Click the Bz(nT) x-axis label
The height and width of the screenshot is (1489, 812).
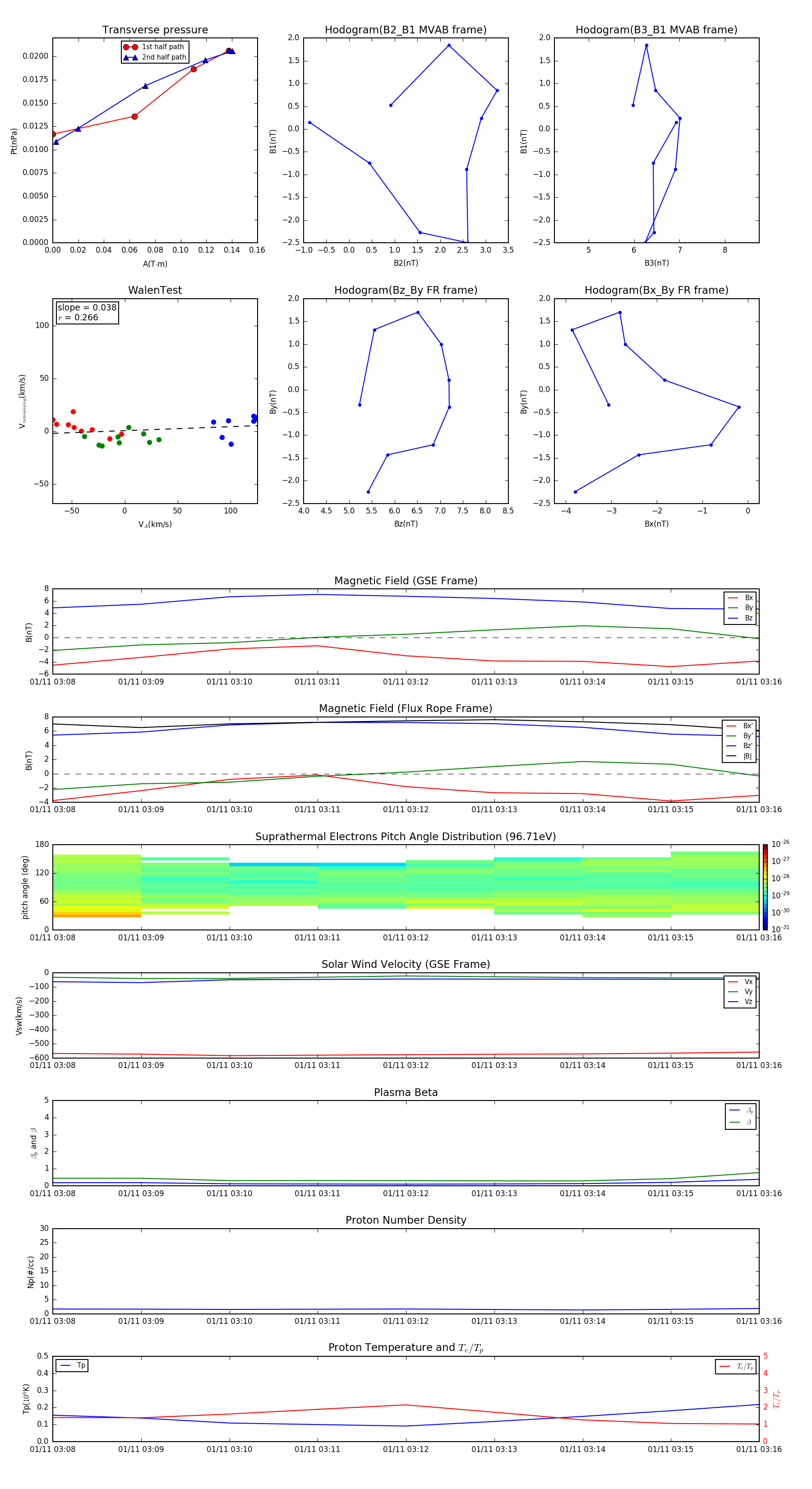tap(406, 524)
